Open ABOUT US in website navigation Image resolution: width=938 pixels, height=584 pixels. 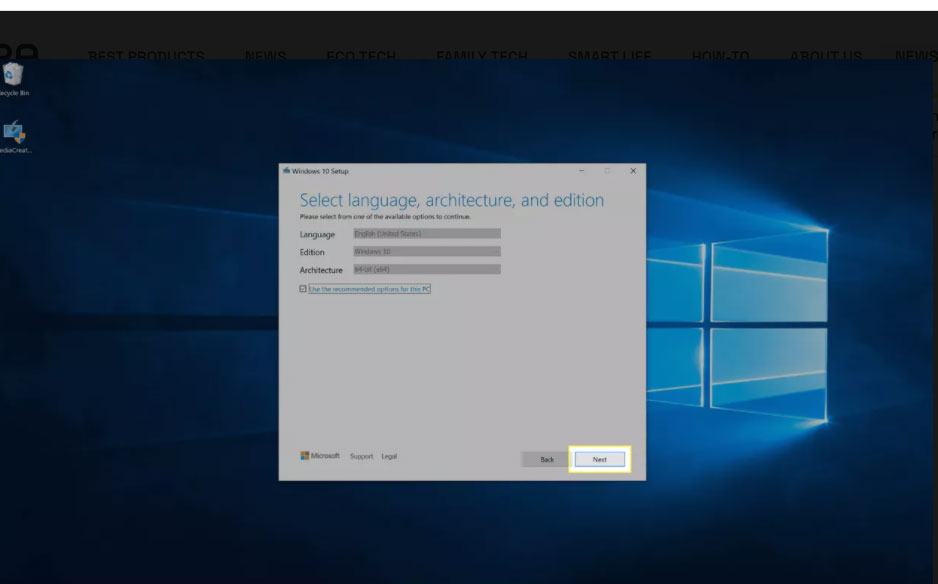[x=826, y=56]
